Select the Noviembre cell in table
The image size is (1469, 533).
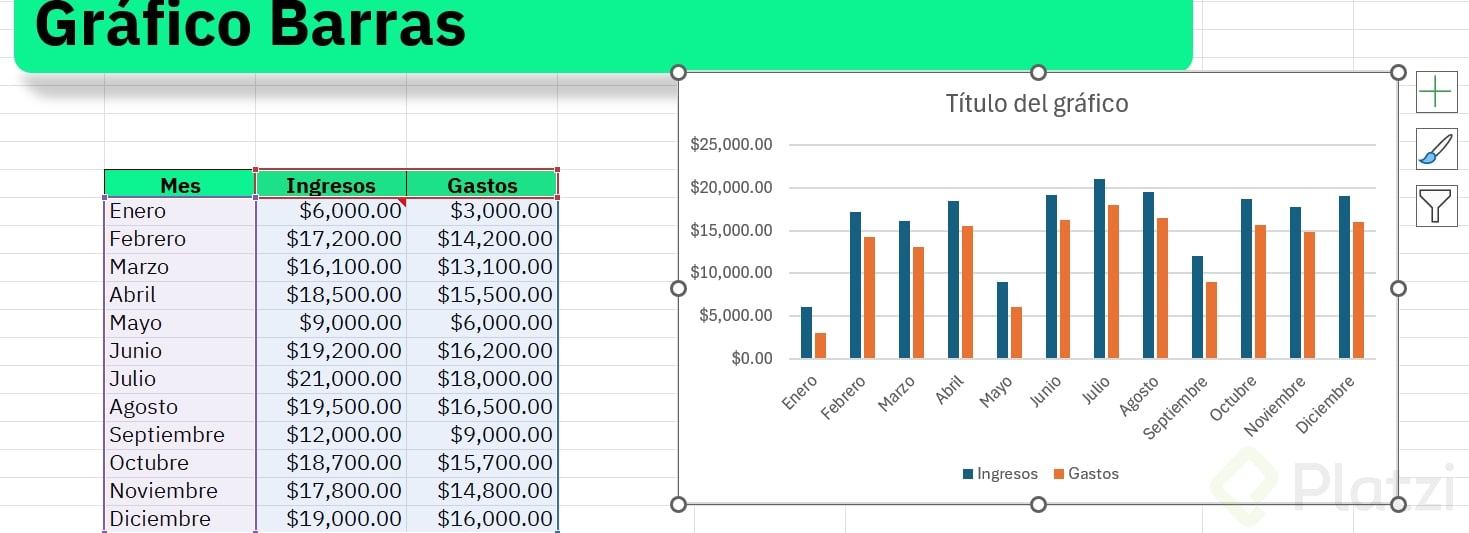click(x=180, y=491)
